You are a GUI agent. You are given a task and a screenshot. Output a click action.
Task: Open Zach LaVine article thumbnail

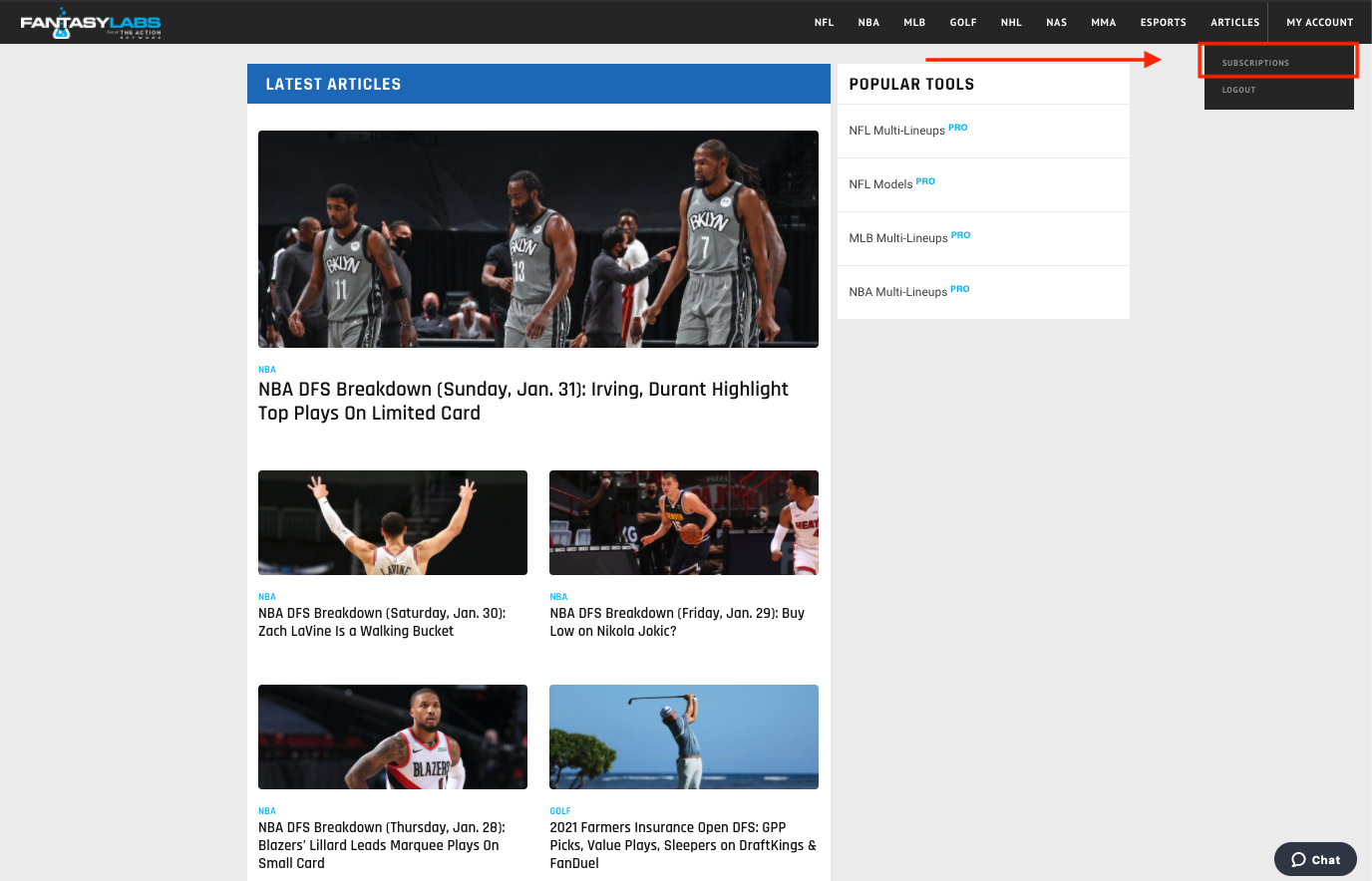pos(393,522)
